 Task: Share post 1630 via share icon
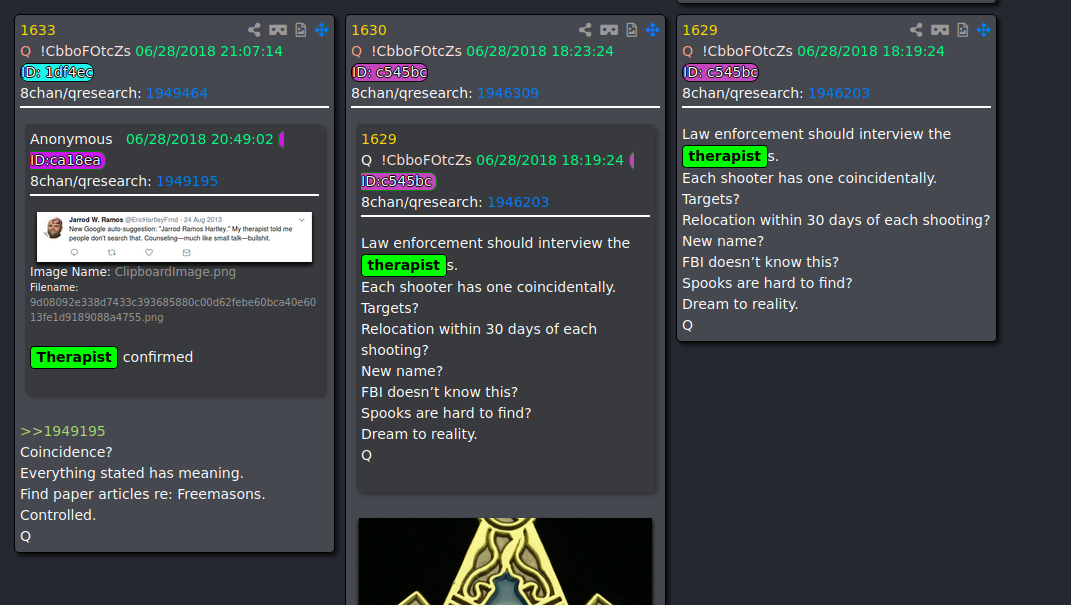585,30
